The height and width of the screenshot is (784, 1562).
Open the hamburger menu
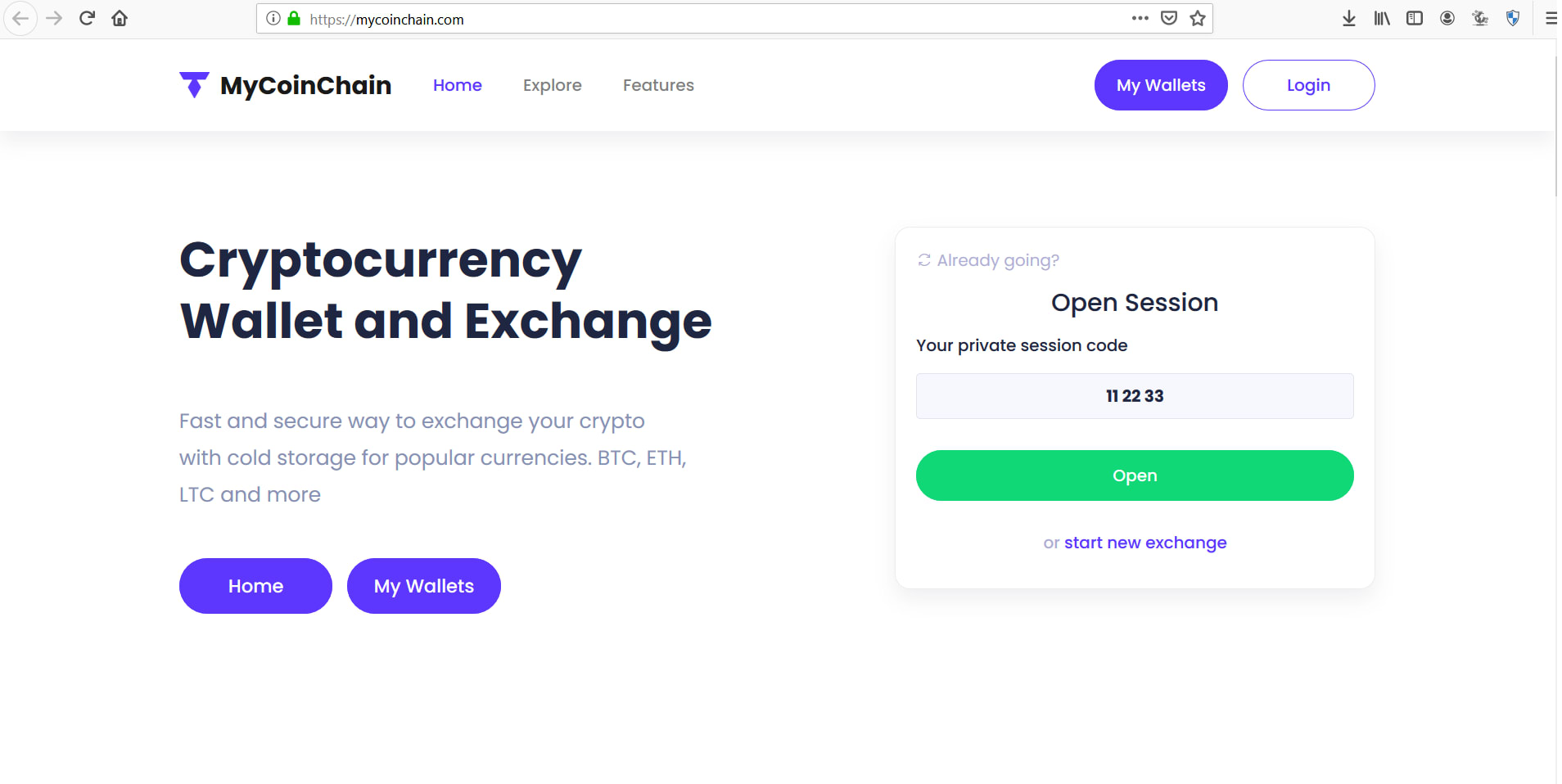(x=1550, y=18)
